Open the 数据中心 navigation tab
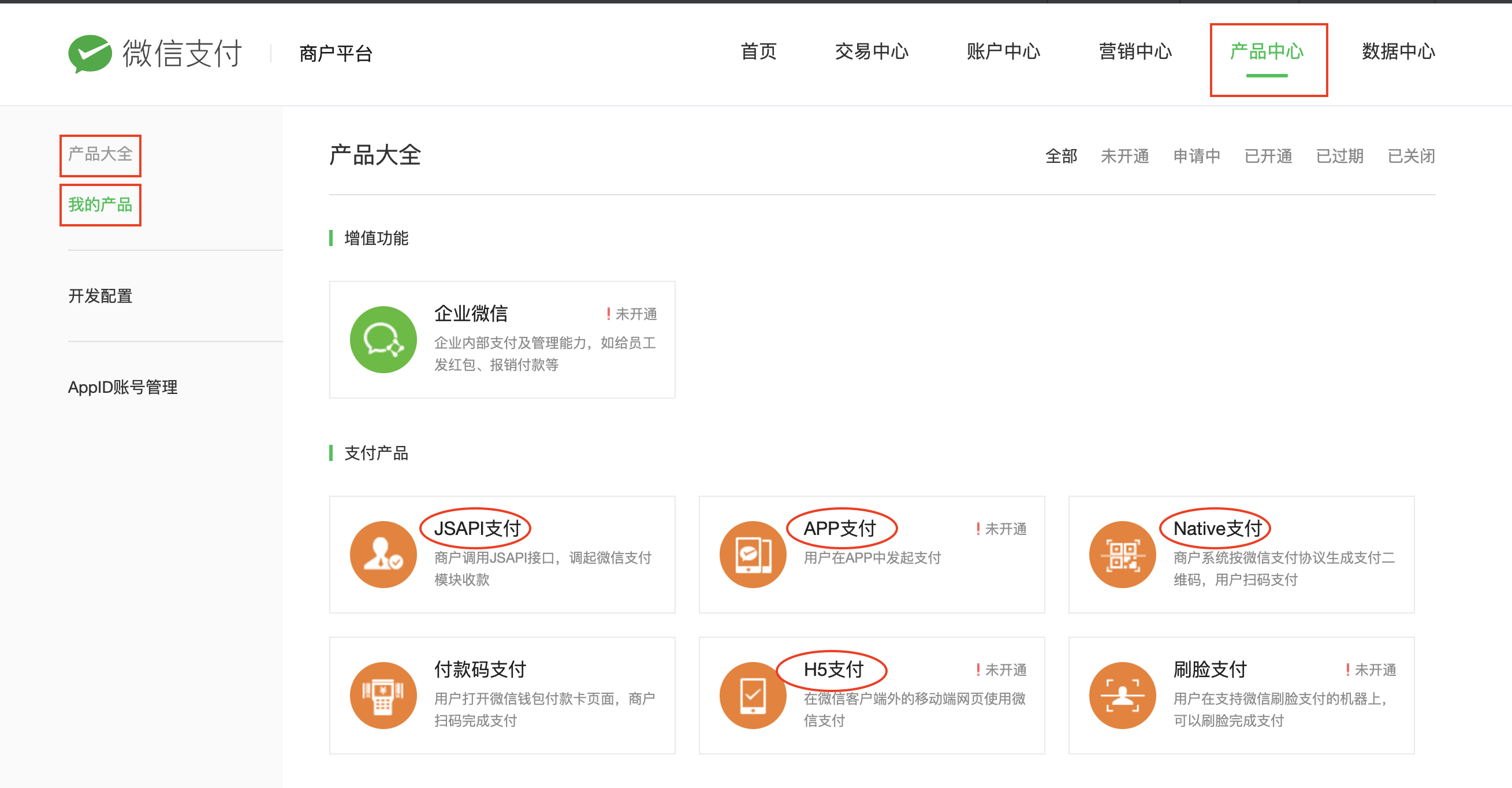Screen dimensions: 1512x788 pyautogui.click(x=1398, y=51)
